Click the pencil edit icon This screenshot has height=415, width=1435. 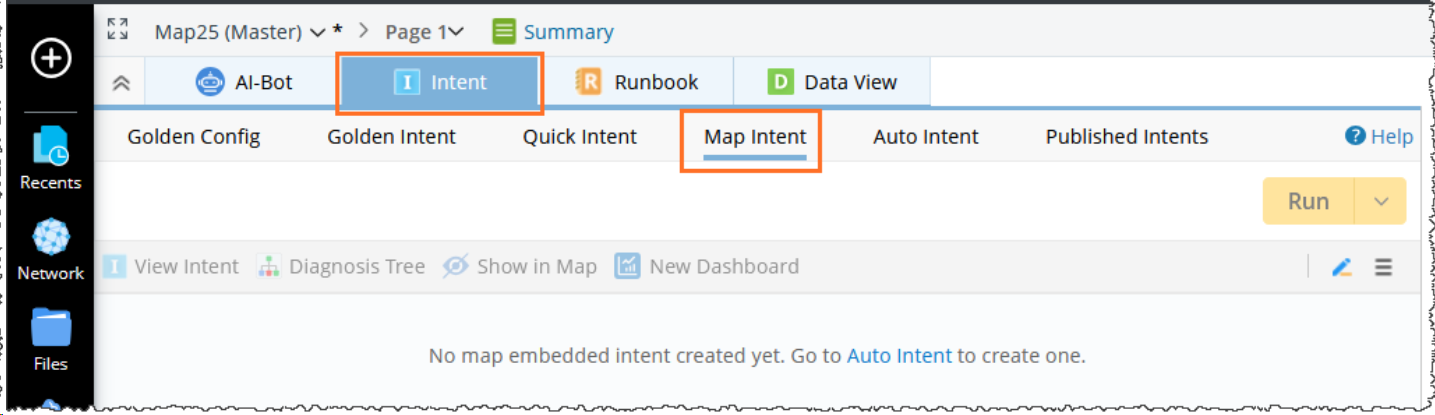(1342, 267)
